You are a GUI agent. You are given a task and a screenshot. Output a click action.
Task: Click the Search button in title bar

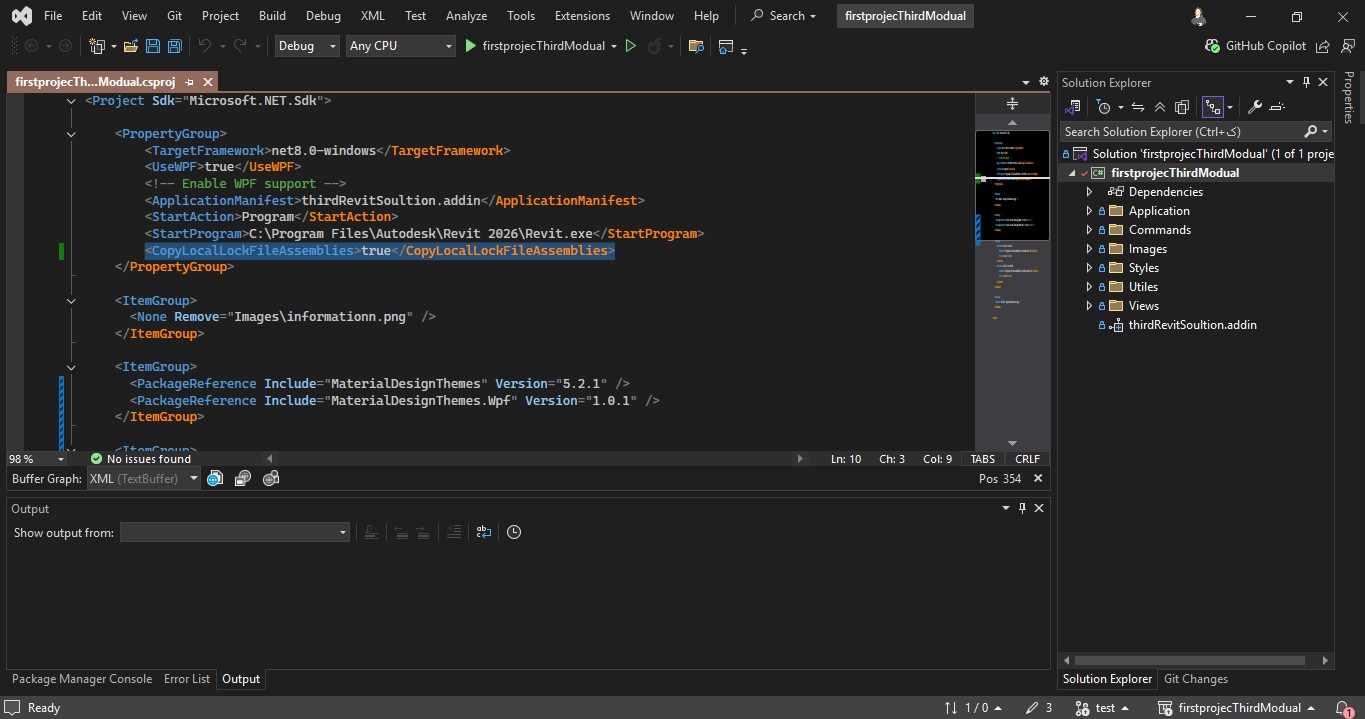coord(783,16)
